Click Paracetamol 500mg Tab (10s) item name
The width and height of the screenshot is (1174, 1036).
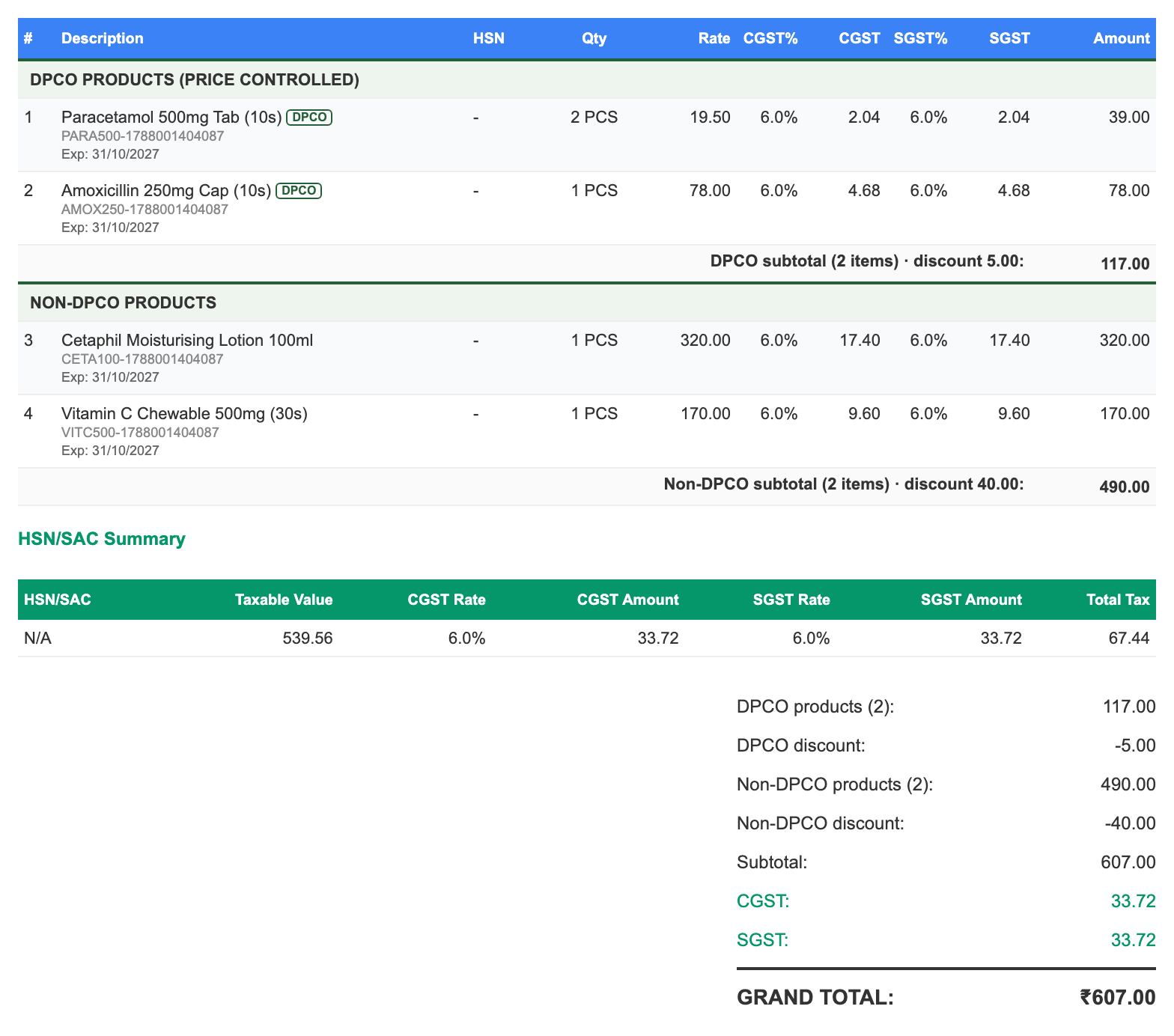[171, 117]
